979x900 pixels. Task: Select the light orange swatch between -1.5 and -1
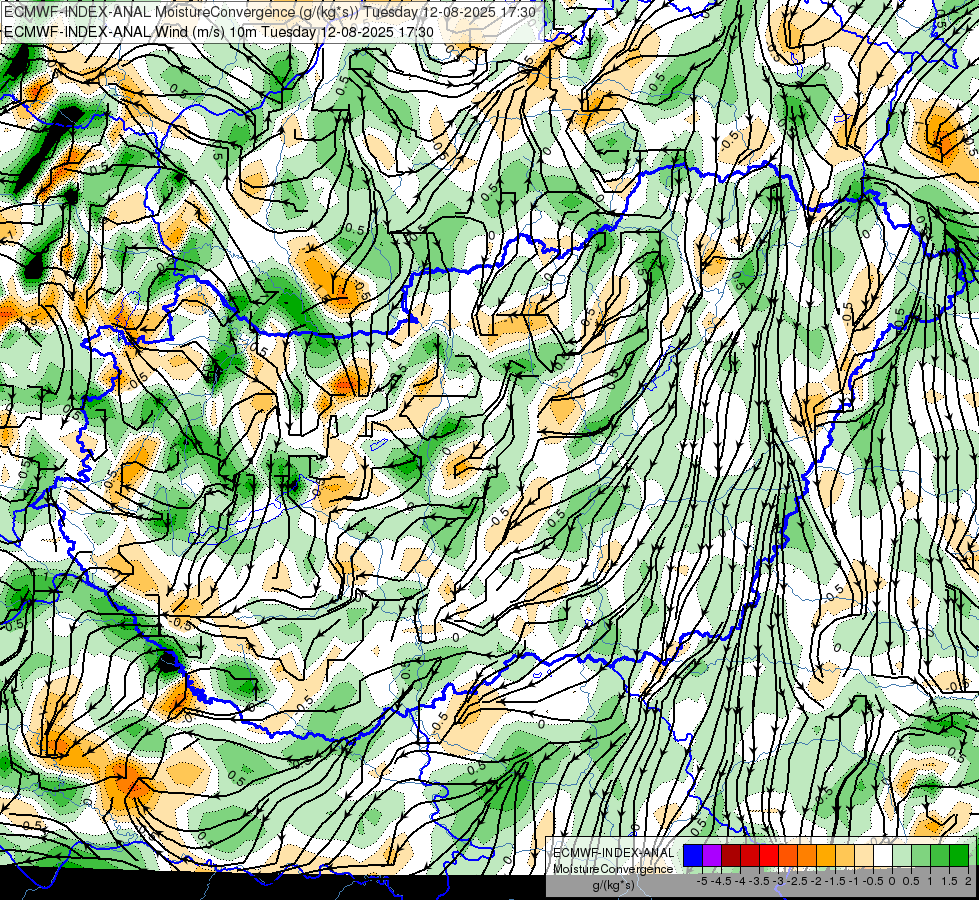click(845, 856)
